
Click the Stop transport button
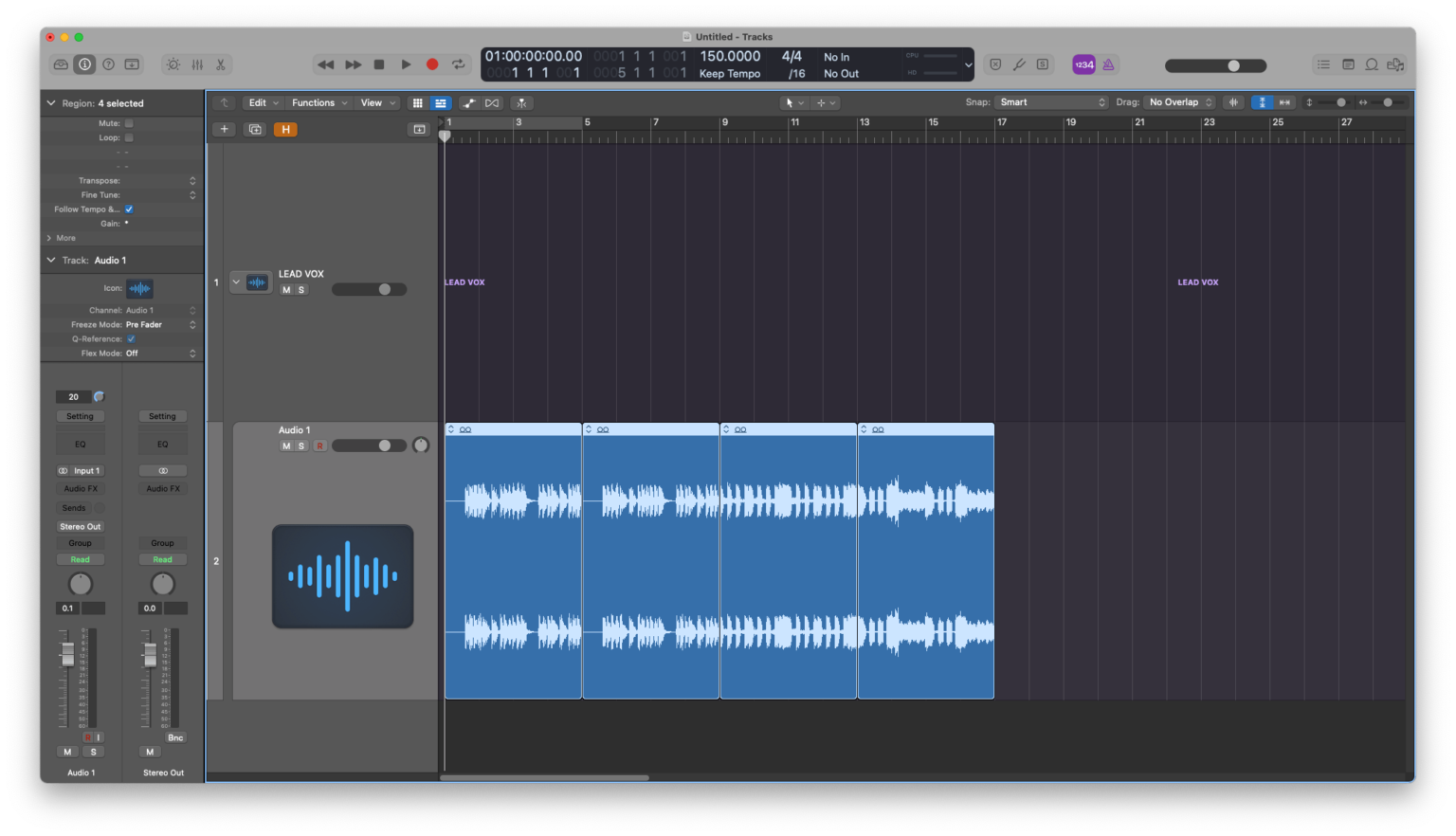click(x=379, y=64)
